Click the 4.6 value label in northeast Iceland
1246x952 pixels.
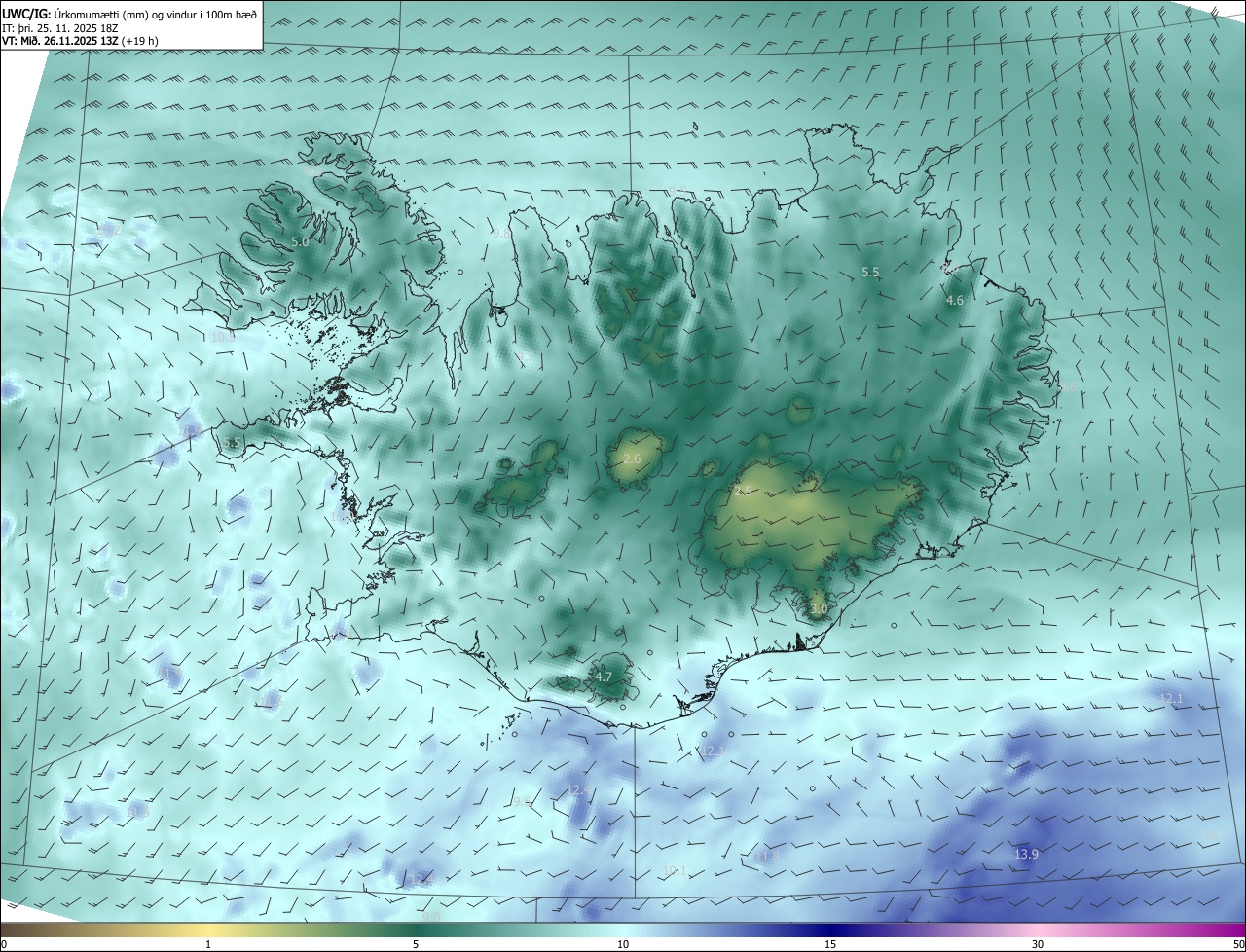955,301
